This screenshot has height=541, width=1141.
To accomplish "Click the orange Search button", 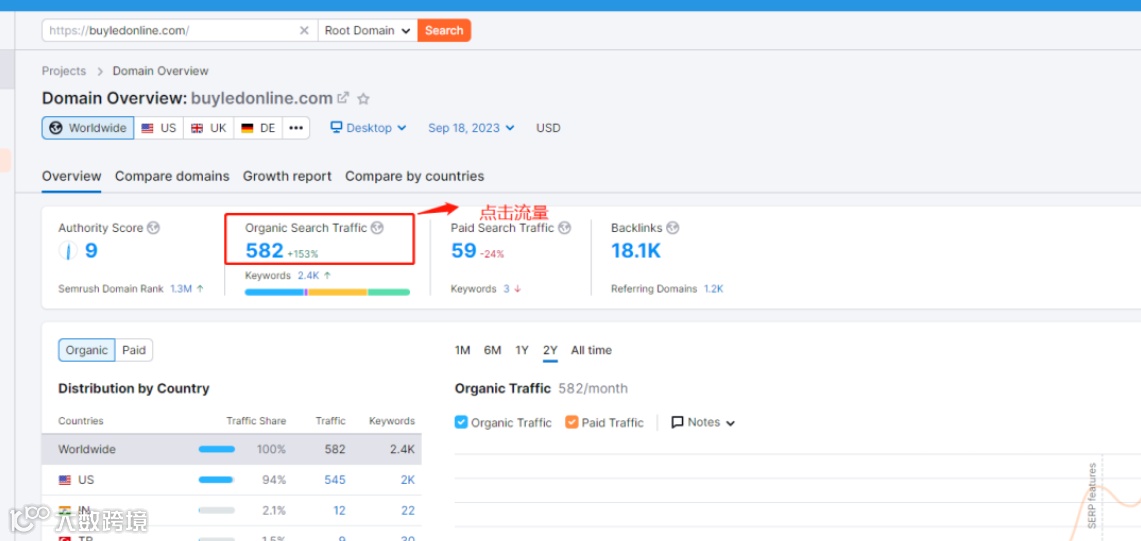I will tap(444, 31).
